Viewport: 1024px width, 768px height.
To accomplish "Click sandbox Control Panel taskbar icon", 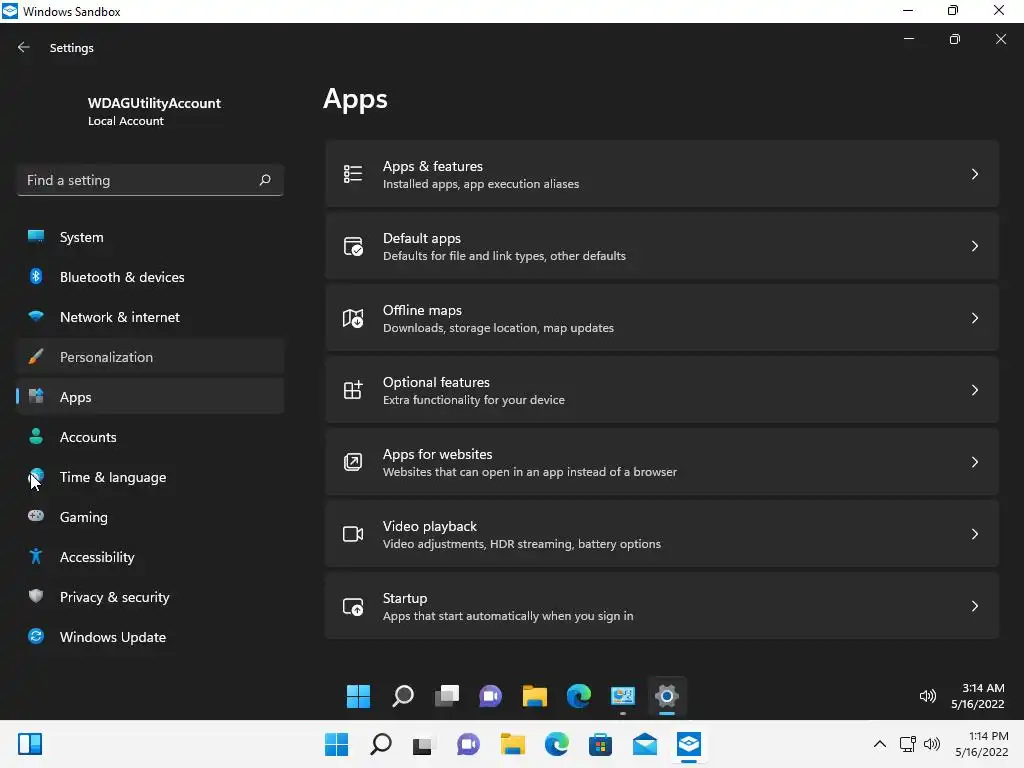I will pyautogui.click(x=622, y=696).
